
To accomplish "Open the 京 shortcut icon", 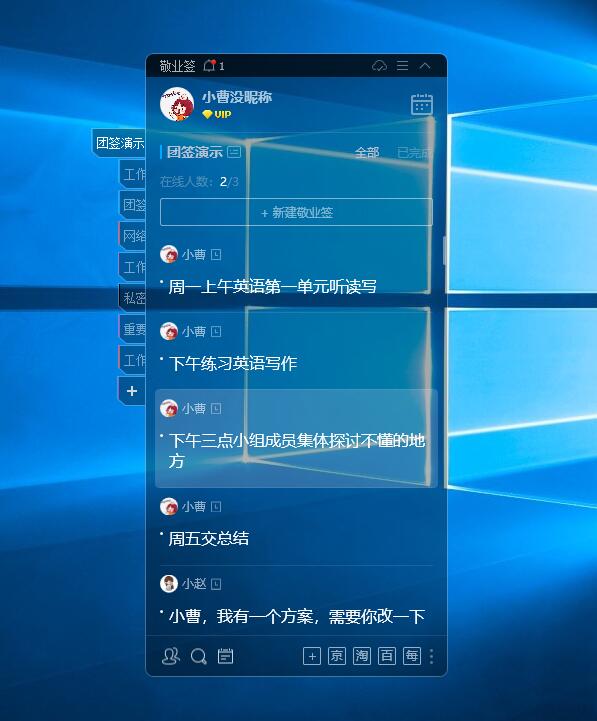I will point(337,656).
